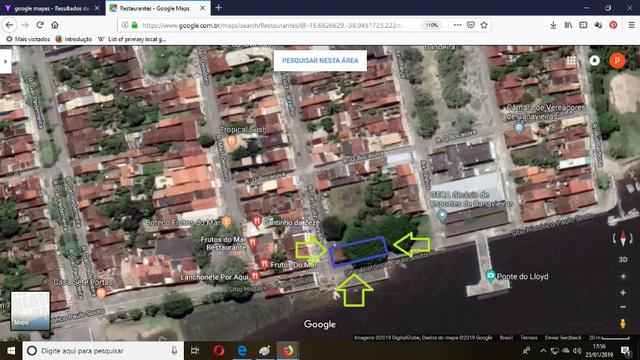Open the Introdução bookmark
This screenshot has width=640, height=360.
tap(74, 39)
